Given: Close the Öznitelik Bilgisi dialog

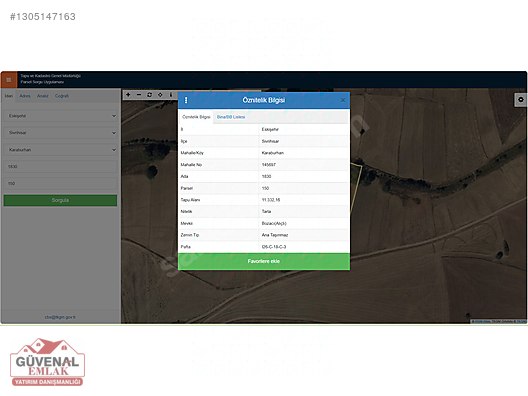Looking at the screenshot, I should coord(342,100).
